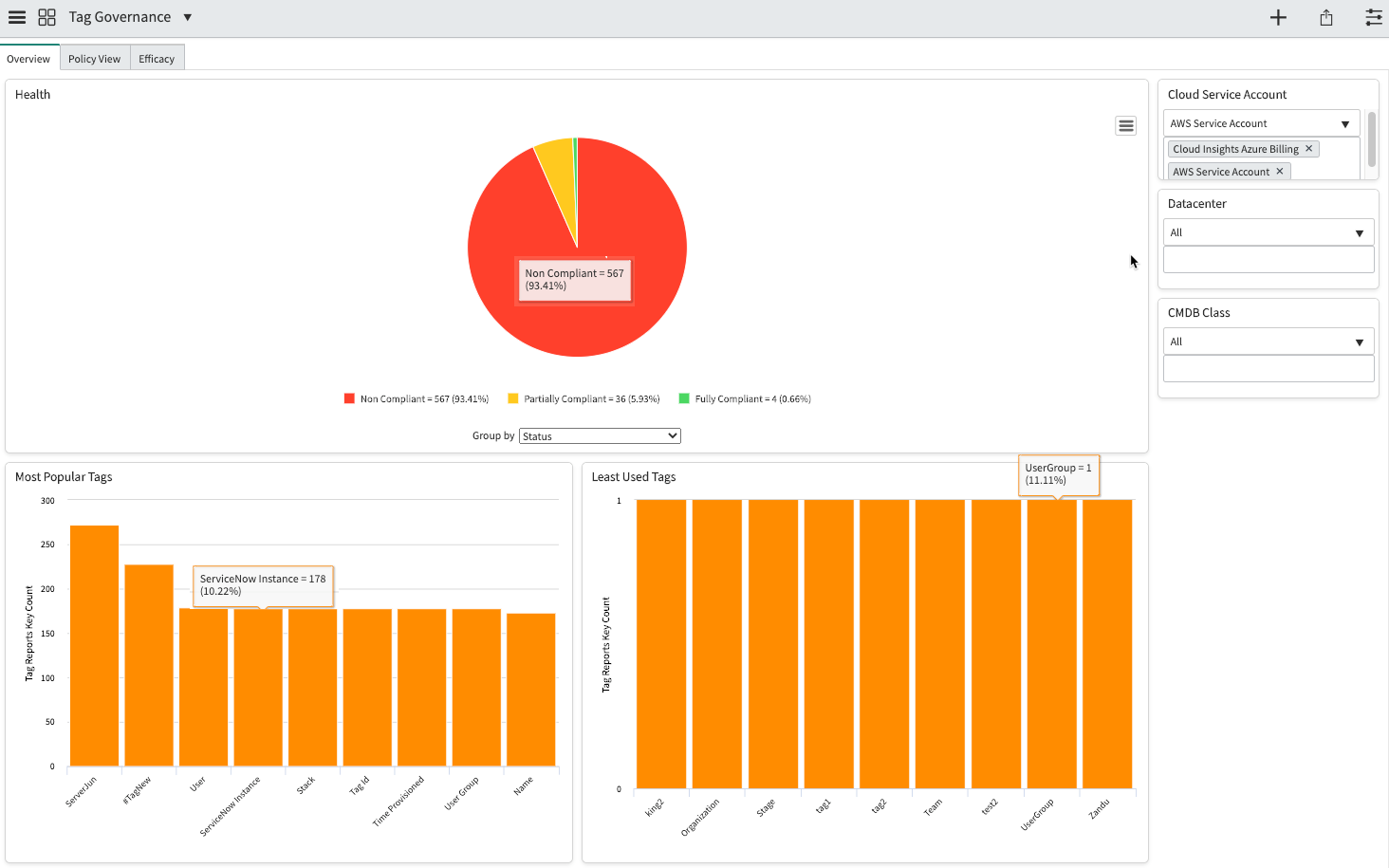Click the Fully Compliant legend label

pos(753,399)
